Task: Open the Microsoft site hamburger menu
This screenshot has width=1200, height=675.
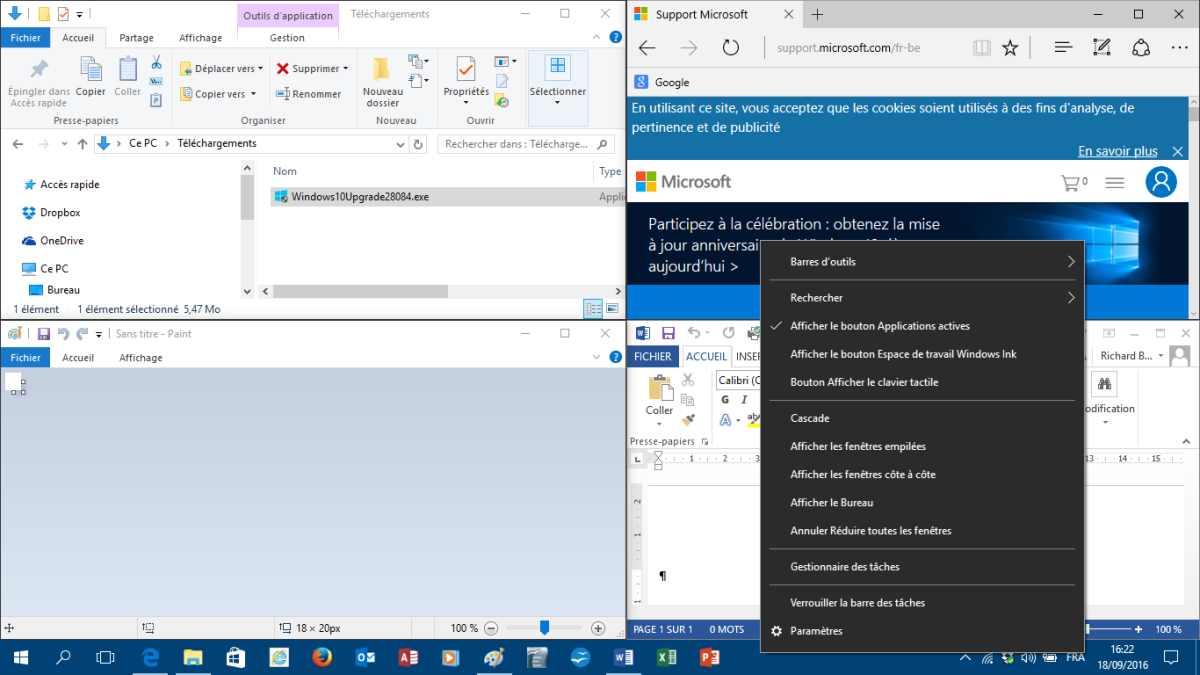Action: pos(1114,182)
